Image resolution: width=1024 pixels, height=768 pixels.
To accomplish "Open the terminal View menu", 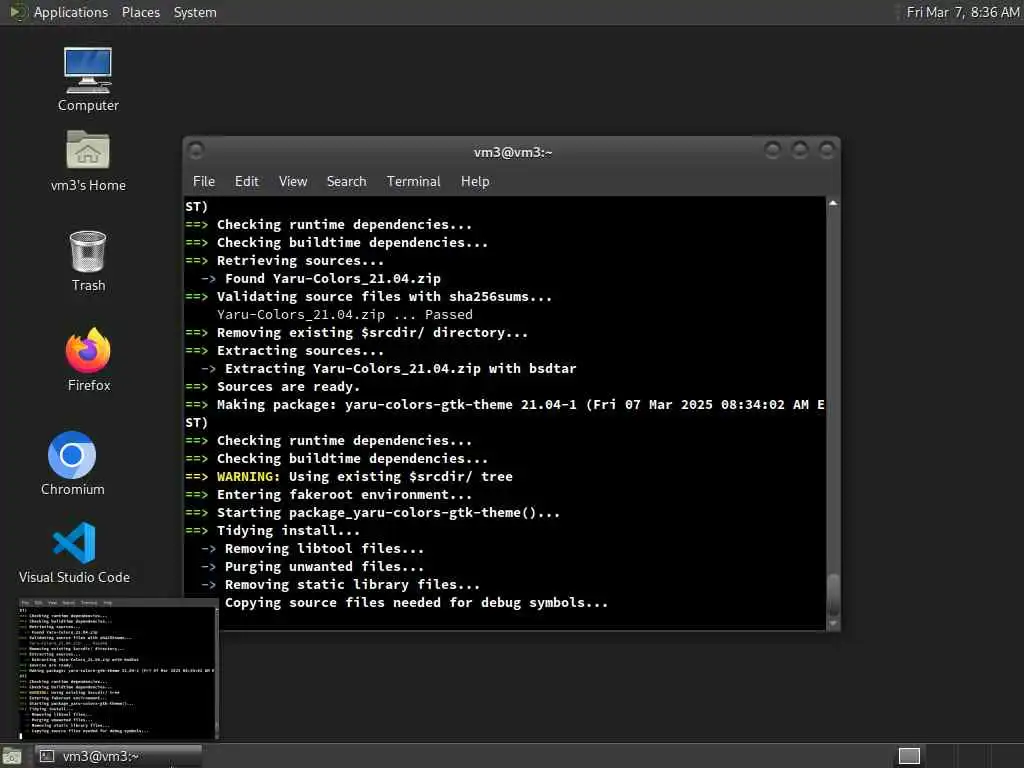I will (x=293, y=181).
